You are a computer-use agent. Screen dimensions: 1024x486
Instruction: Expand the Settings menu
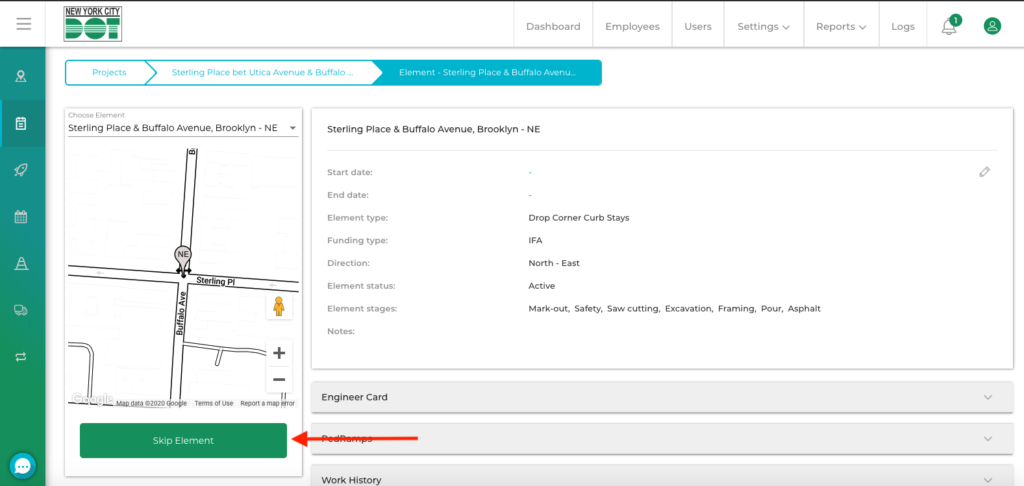coord(763,27)
